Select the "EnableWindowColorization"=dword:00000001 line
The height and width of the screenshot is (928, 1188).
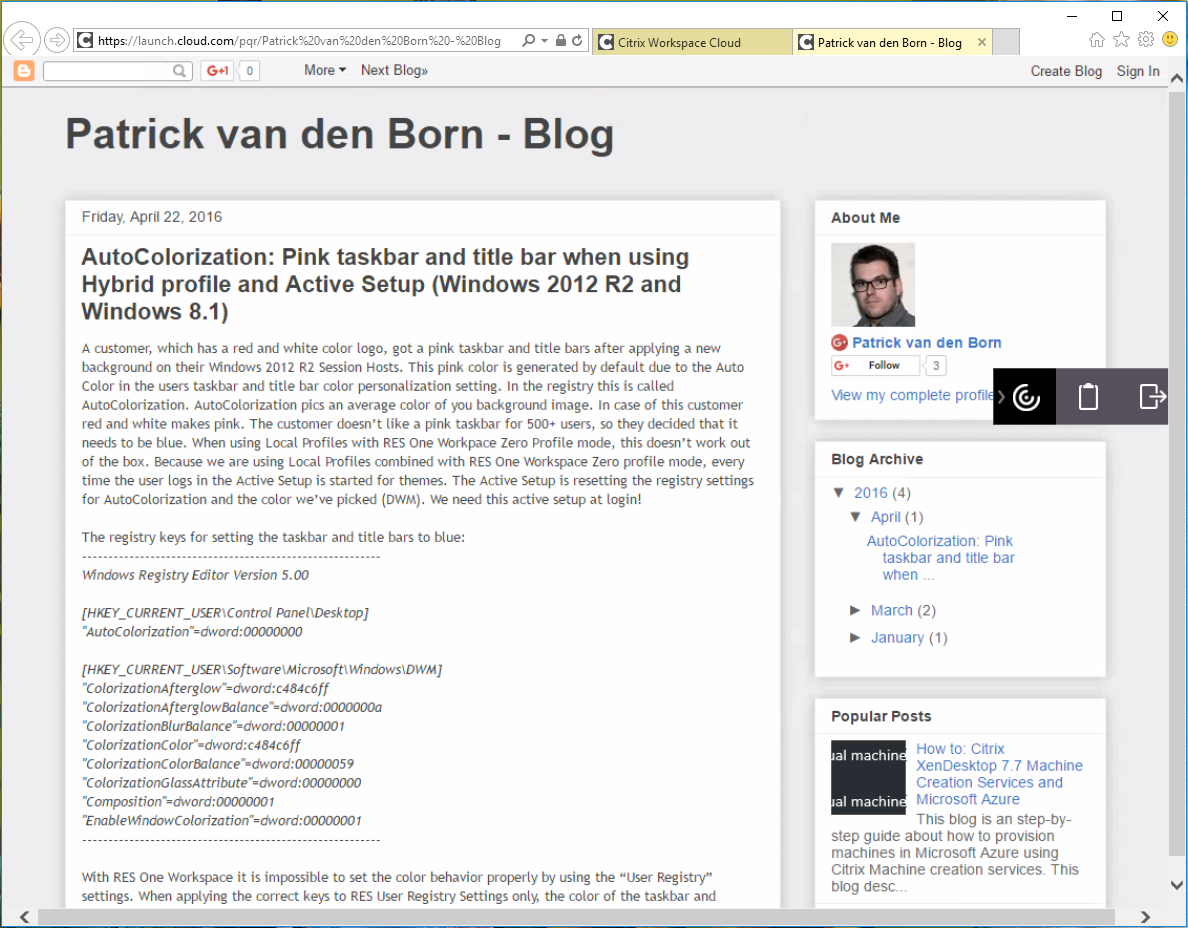222,820
